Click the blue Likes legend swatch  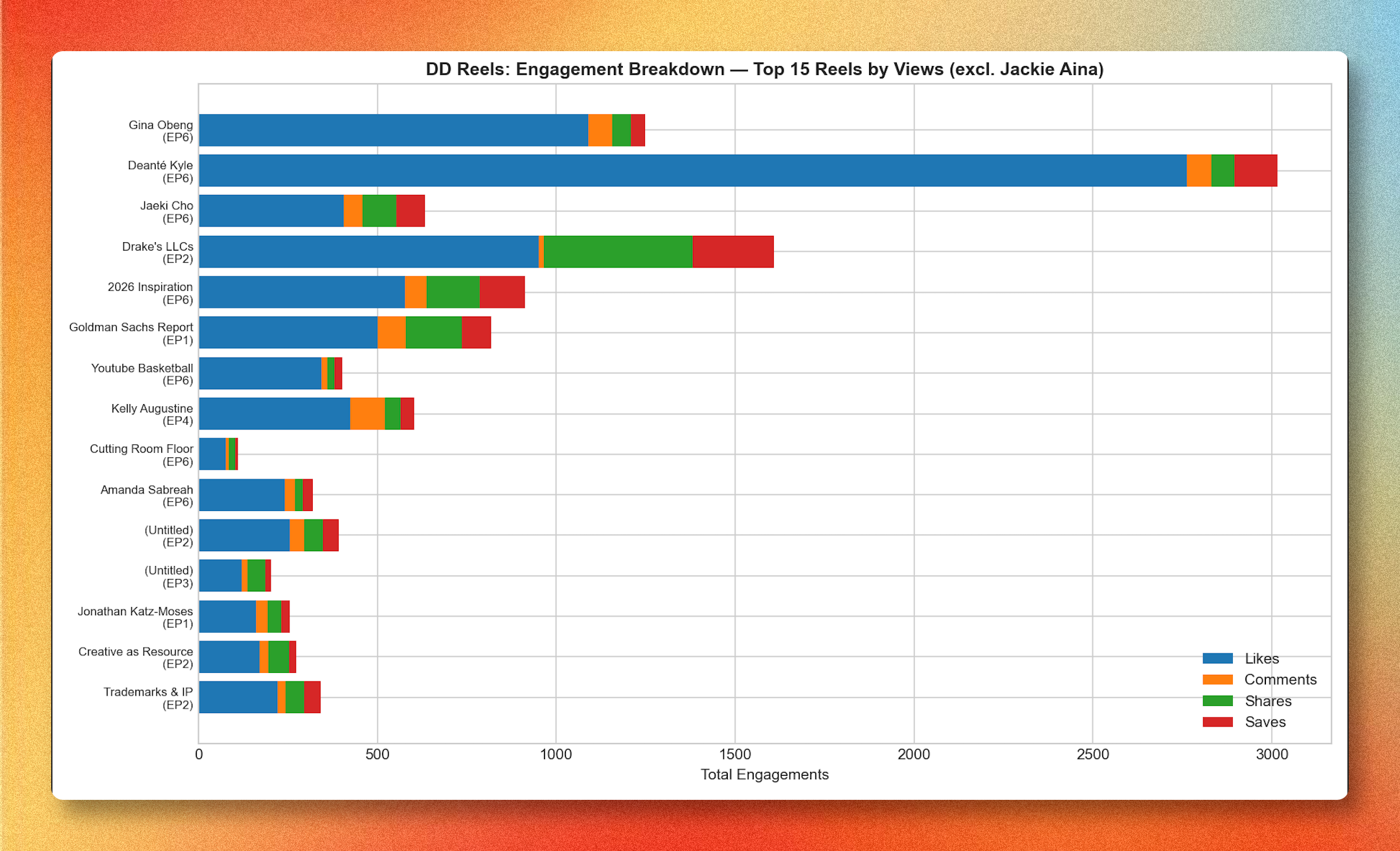tap(1217, 659)
